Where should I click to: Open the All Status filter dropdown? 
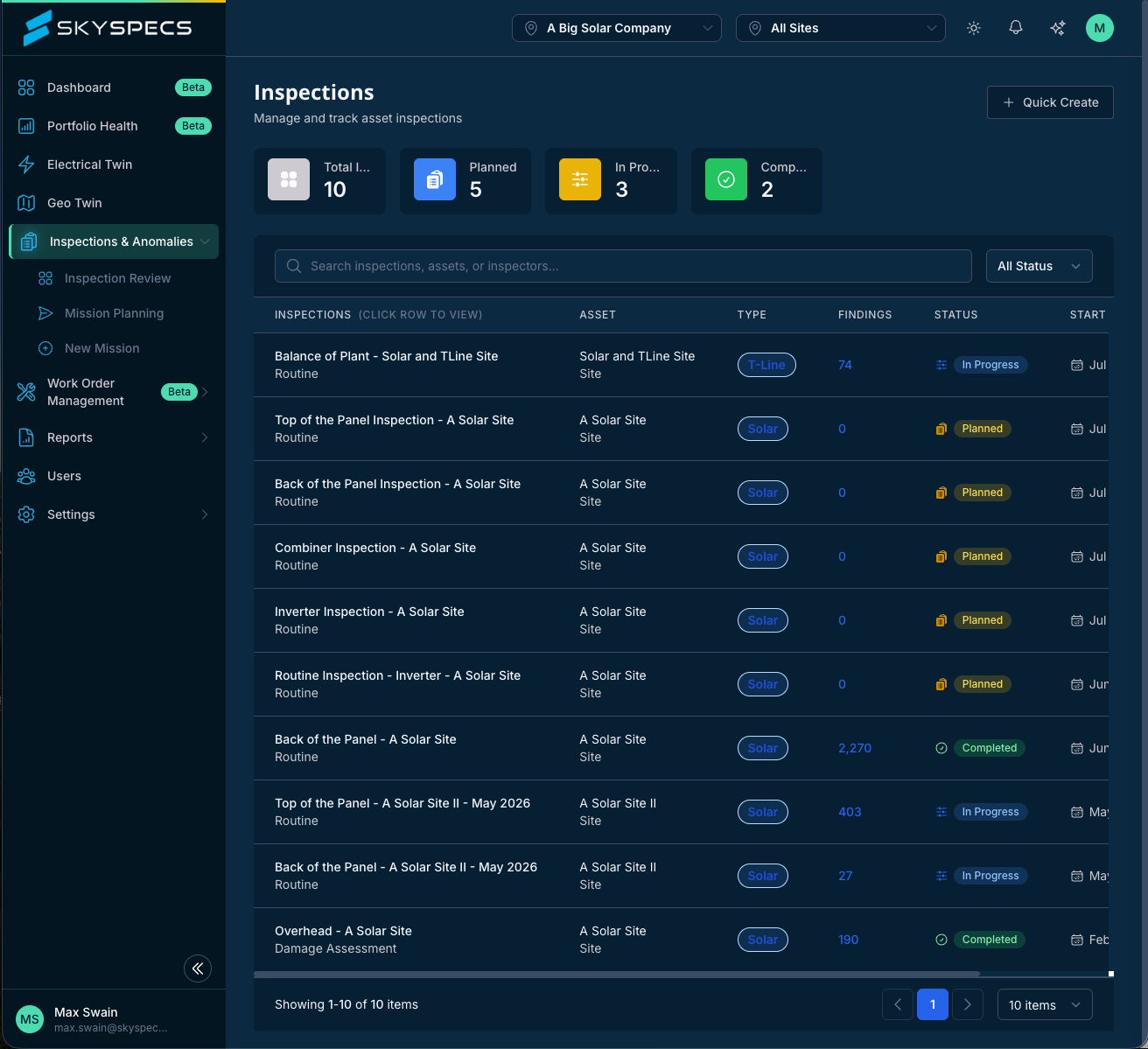(1039, 266)
